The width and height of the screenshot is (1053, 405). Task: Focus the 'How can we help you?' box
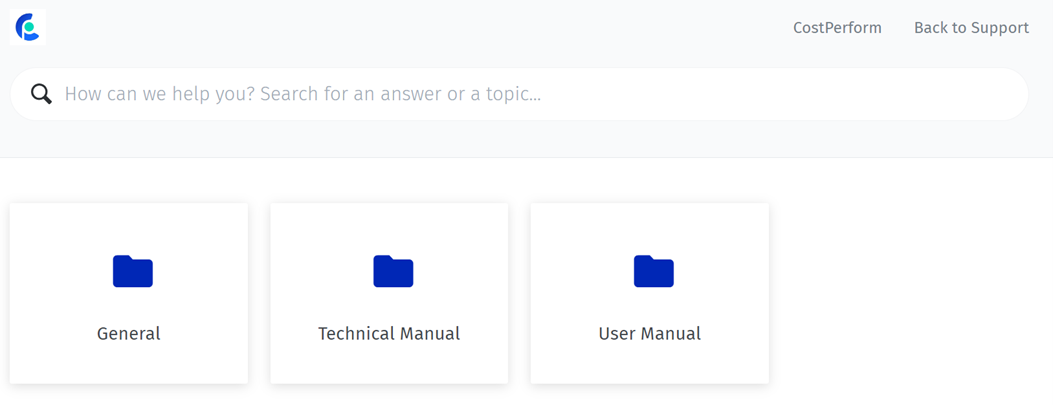pyautogui.click(x=519, y=94)
